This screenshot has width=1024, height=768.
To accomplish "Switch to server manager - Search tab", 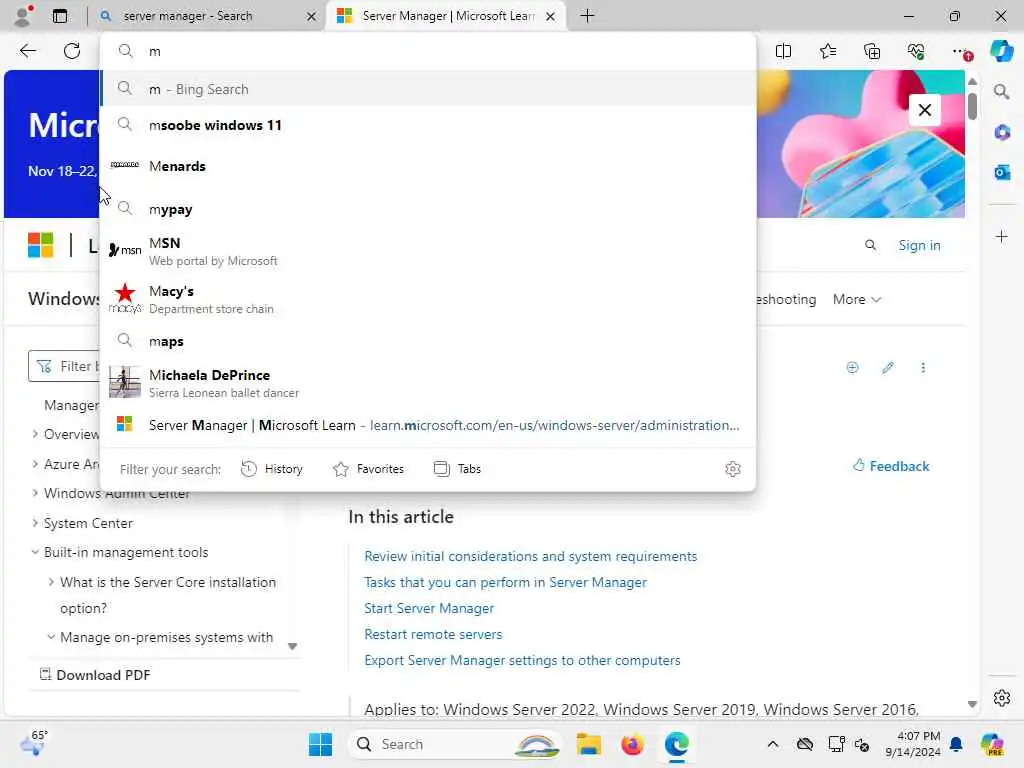I will [x=206, y=16].
